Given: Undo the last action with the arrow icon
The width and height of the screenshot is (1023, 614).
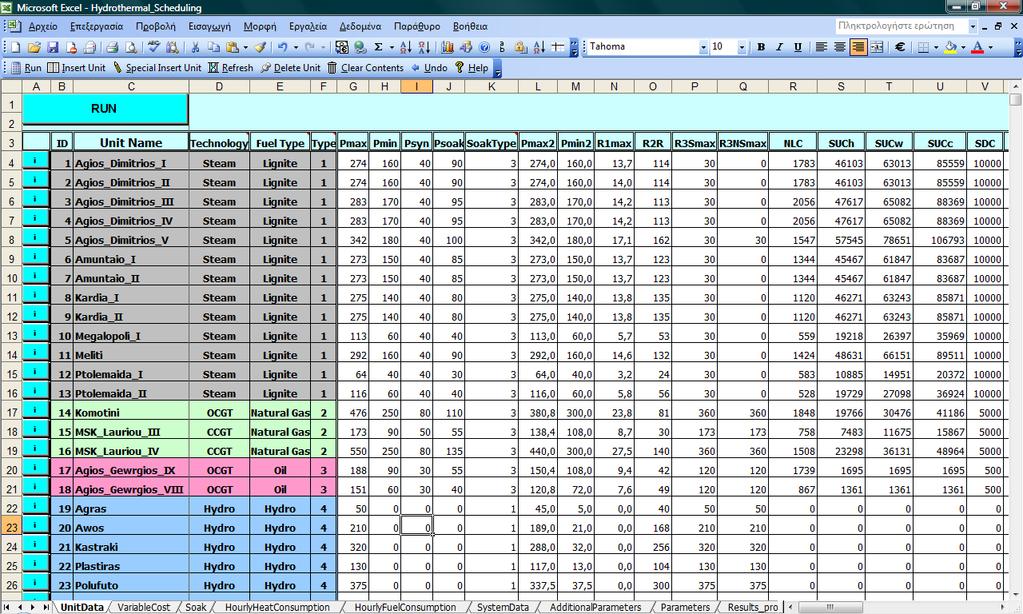Looking at the screenshot, I should click(x=282, y=47).
